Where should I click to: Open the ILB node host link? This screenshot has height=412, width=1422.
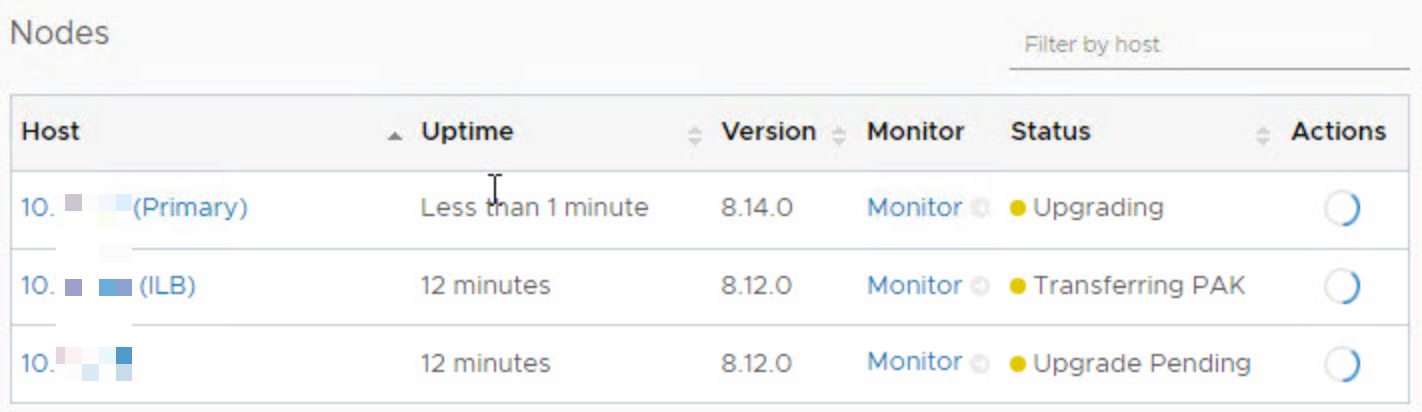[108, 286]
